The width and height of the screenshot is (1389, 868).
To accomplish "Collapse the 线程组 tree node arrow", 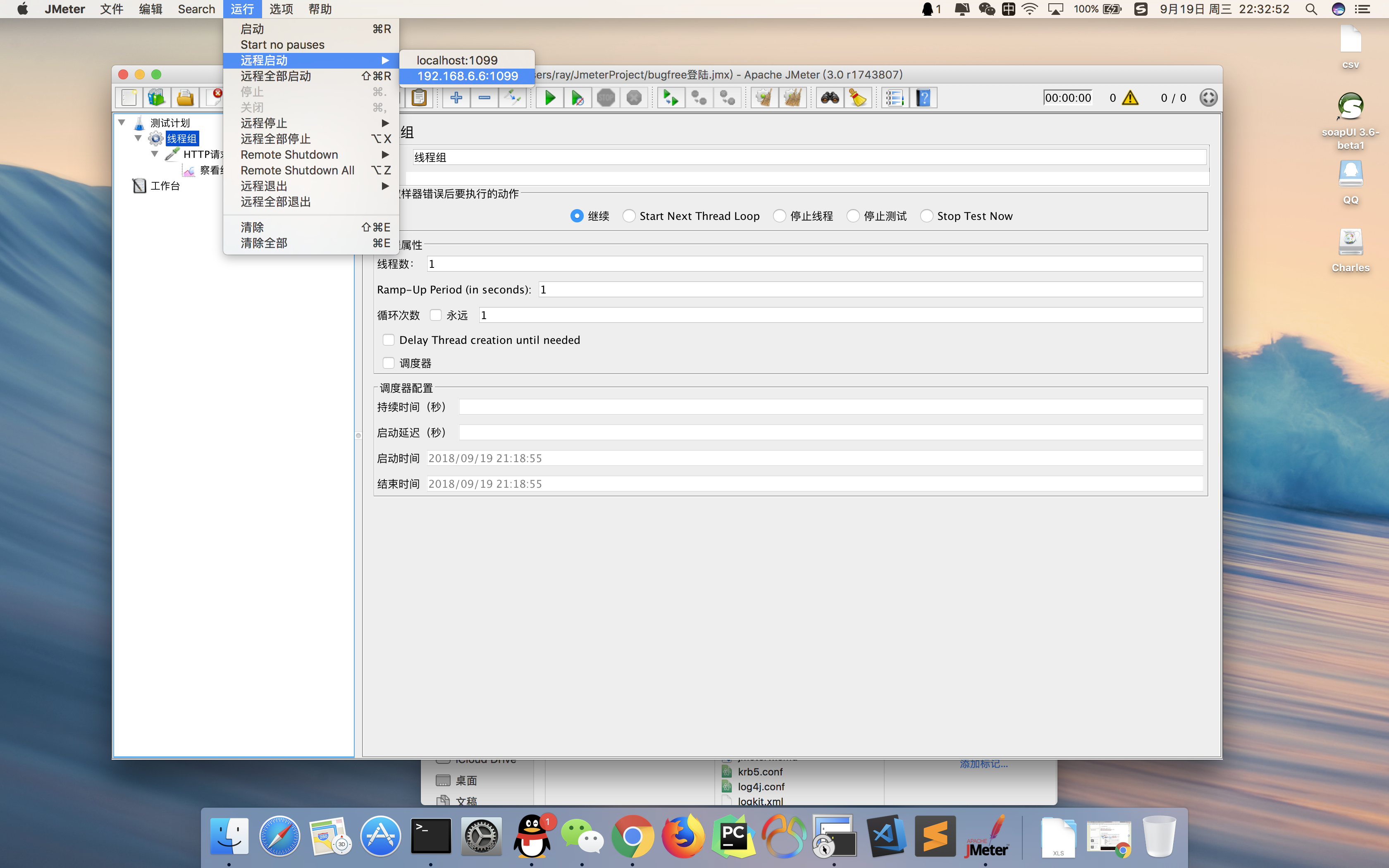I will click(x=138, y=138).
